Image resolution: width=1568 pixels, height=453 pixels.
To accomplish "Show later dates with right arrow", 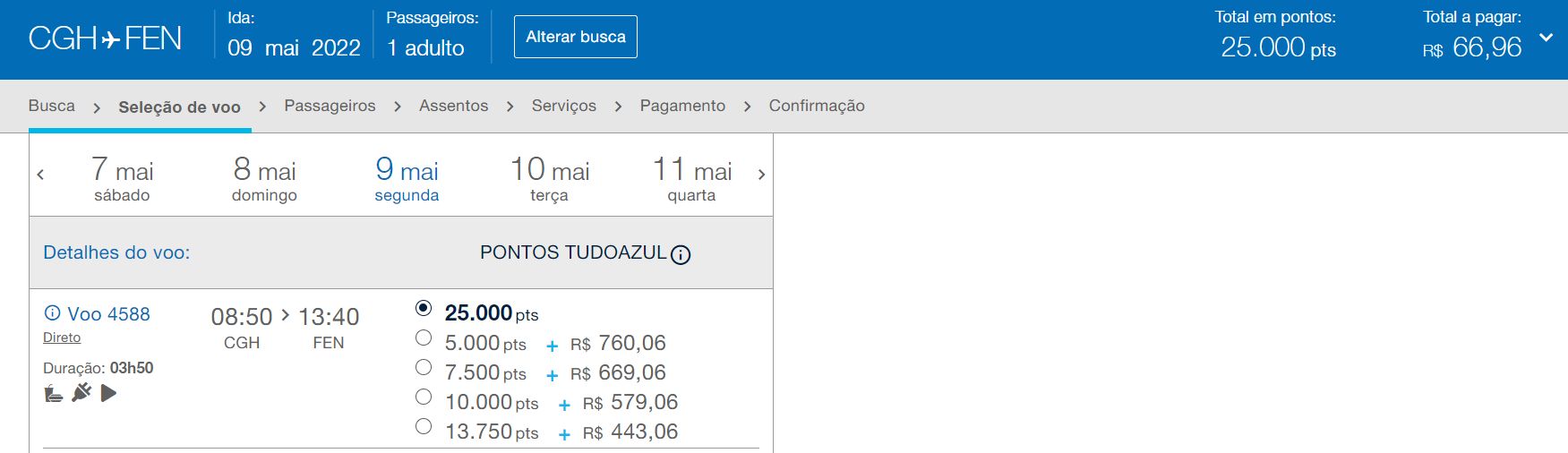I will click(761, 175).
